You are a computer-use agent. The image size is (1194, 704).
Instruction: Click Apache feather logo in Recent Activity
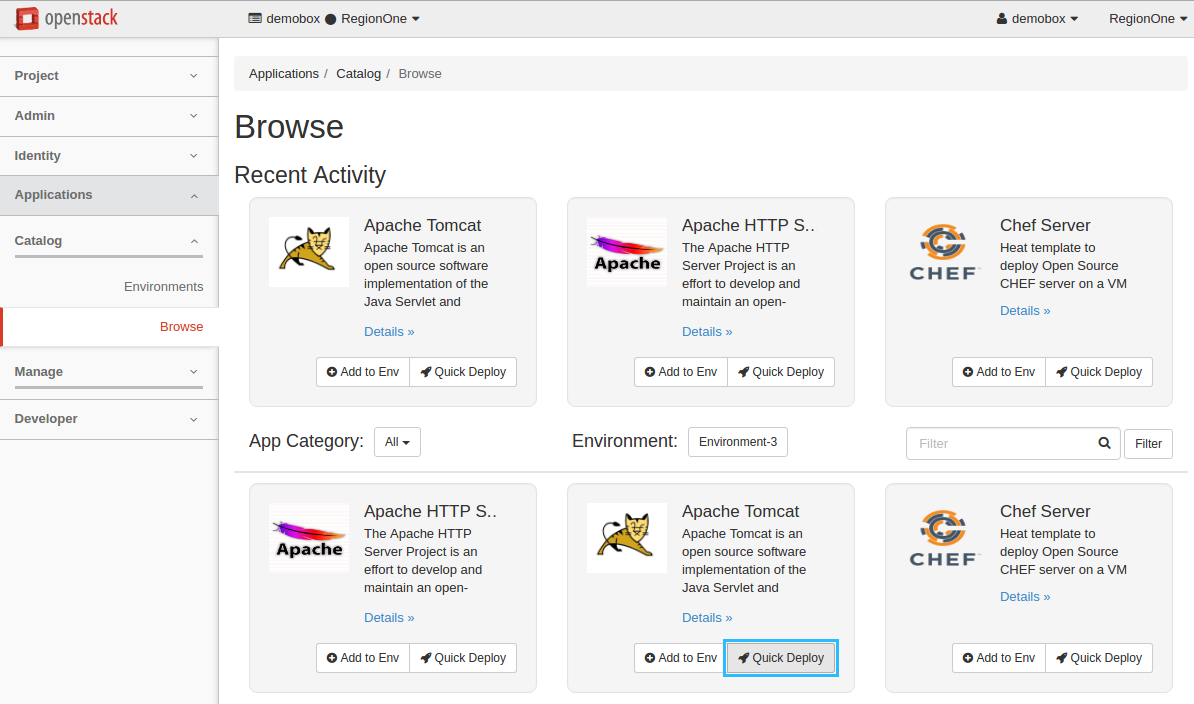click(x=626, y=252)
